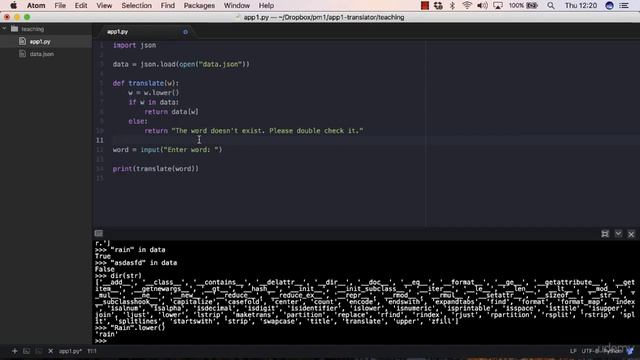Switch to the app1.py editor tab
640x360 pixels.
coord(118,32)
